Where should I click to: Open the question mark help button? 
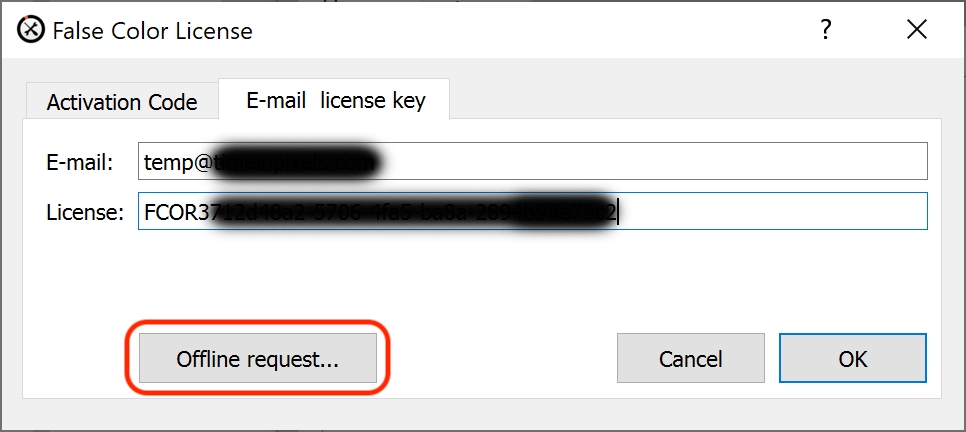point(826,30)
